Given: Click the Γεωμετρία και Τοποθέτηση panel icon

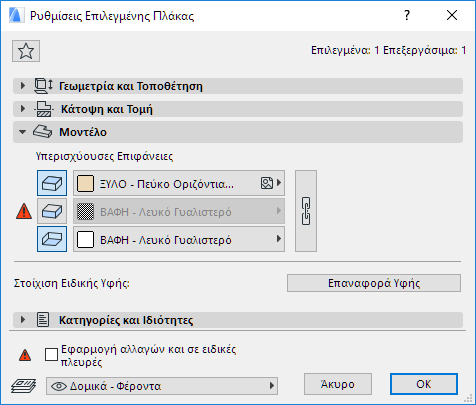Looking at the screenshot, I should coord(43,86).
